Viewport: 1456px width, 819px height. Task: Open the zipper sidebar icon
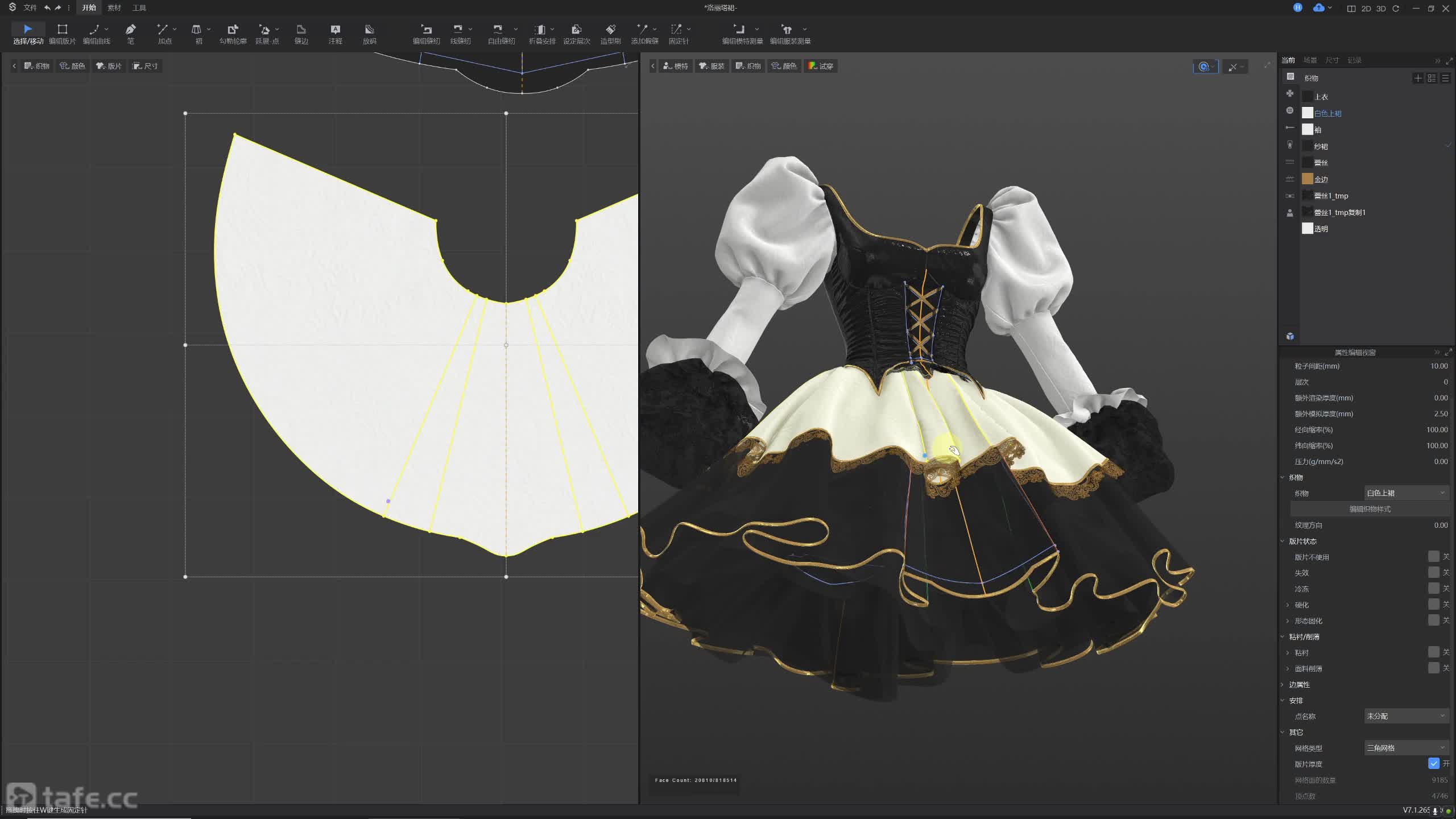click(x=1290, y=144)
